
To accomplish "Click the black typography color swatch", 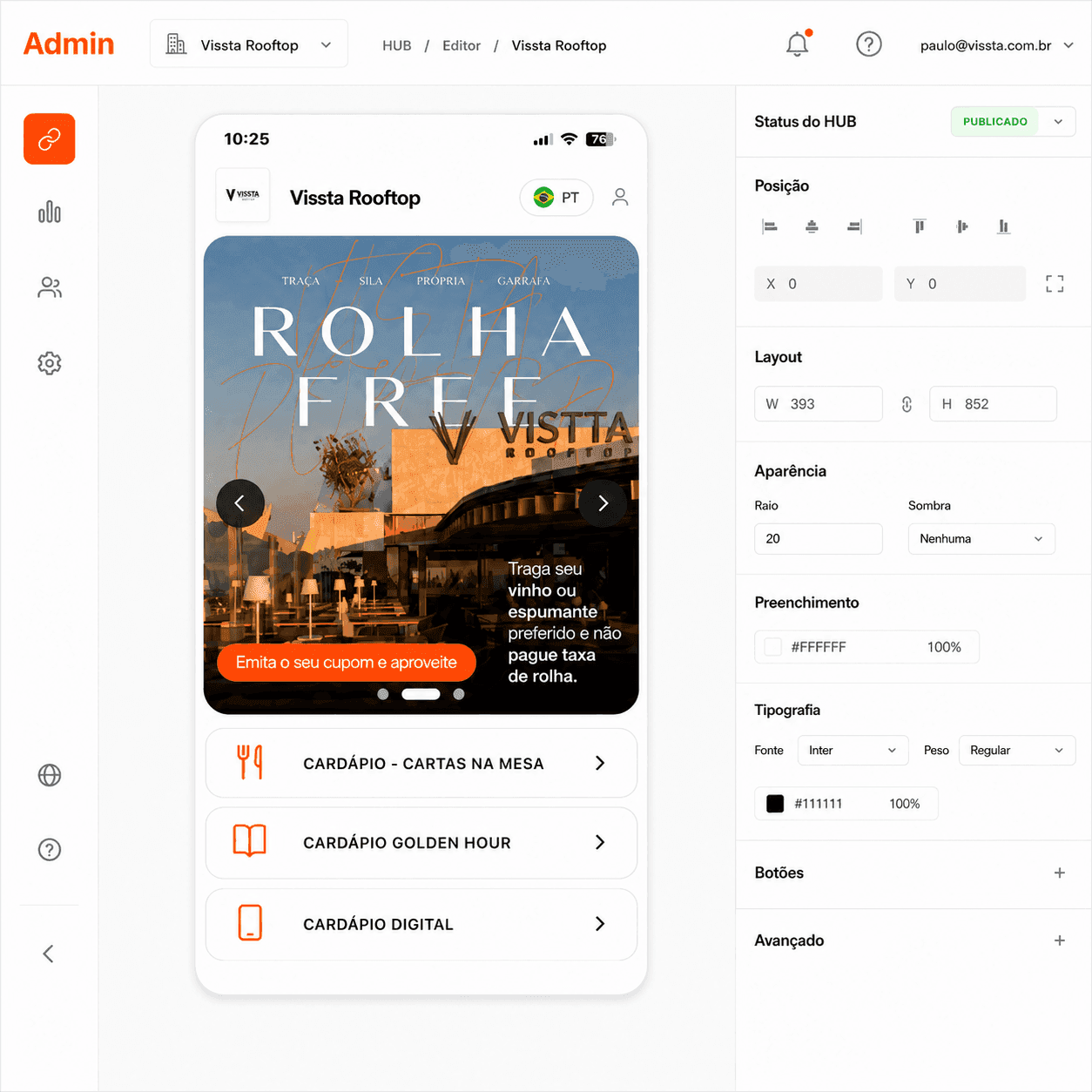I will point(775,804).
